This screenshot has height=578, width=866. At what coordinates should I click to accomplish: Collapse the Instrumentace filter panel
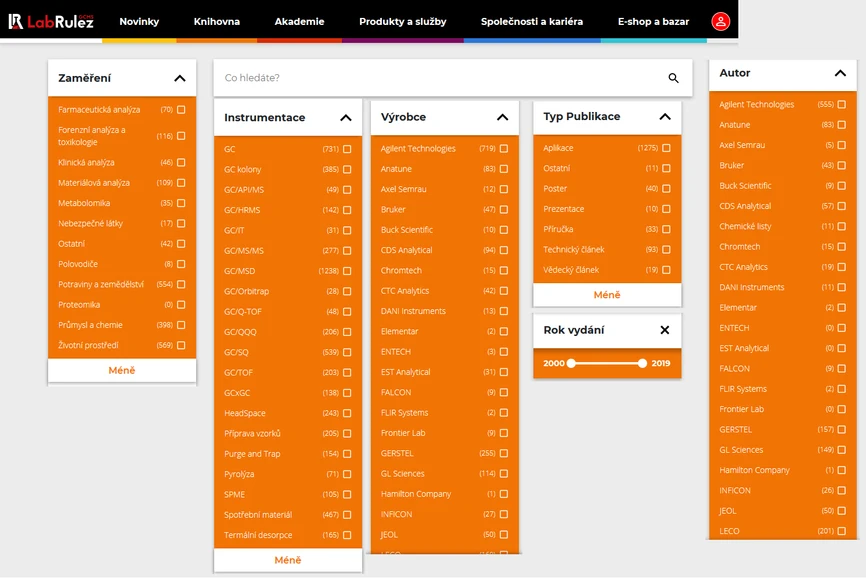pyautogui.click(x=346, y=117)
